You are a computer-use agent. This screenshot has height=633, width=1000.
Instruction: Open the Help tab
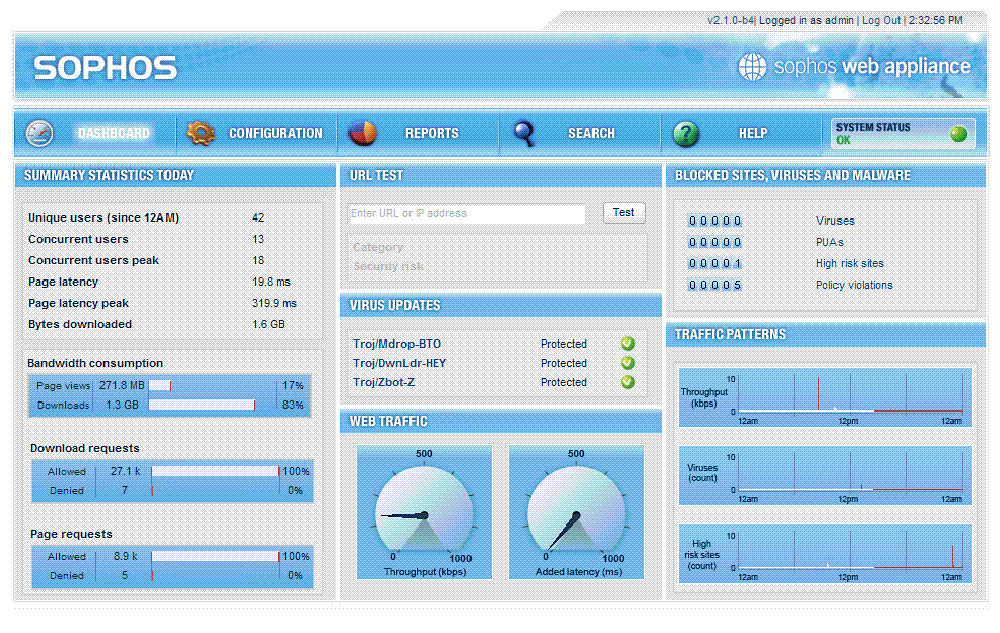coord(742,133)
